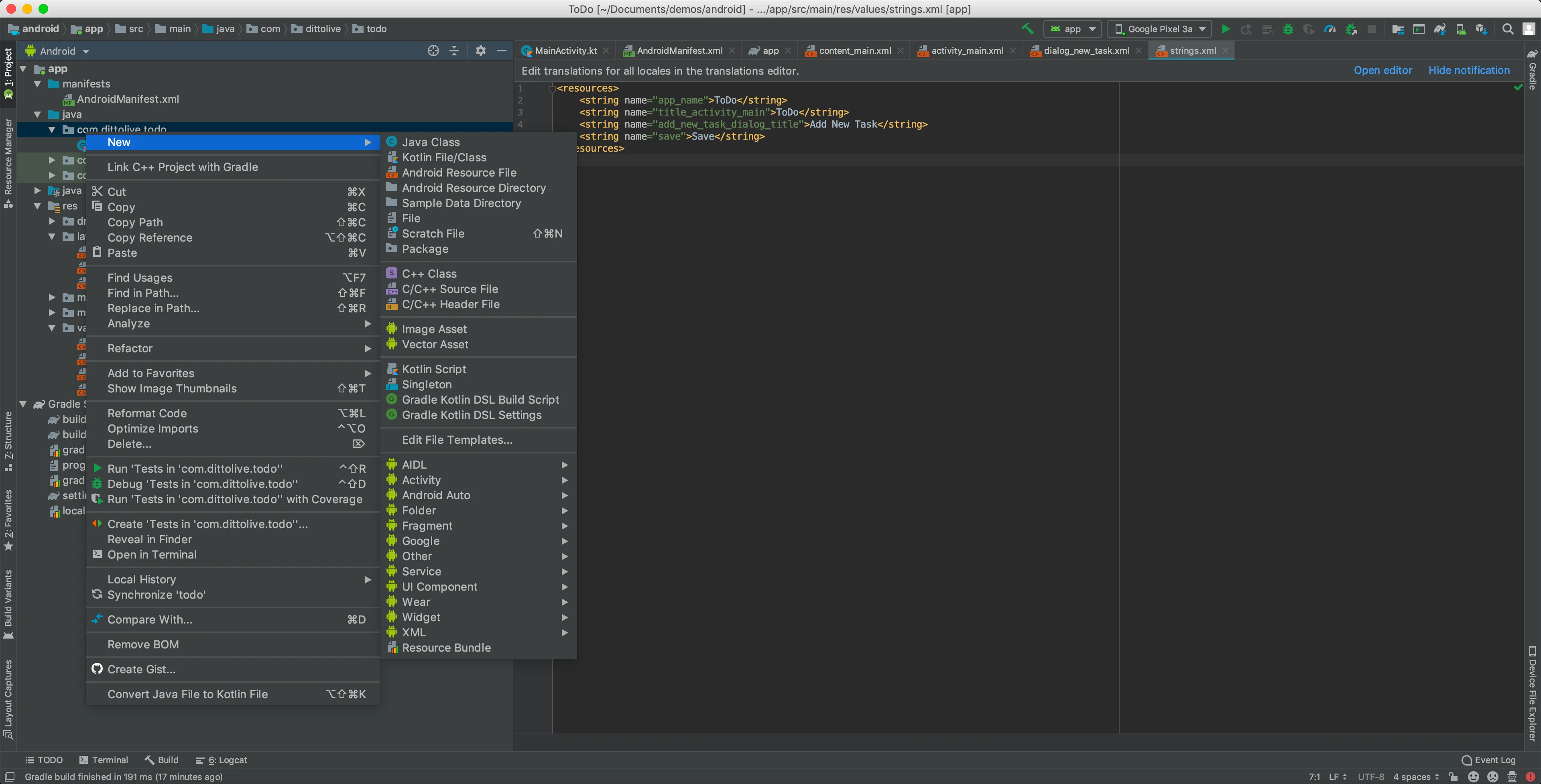Click the user account avatar icon
The height and width of the screenshot is (784, 1541).
click(1529, 29)
